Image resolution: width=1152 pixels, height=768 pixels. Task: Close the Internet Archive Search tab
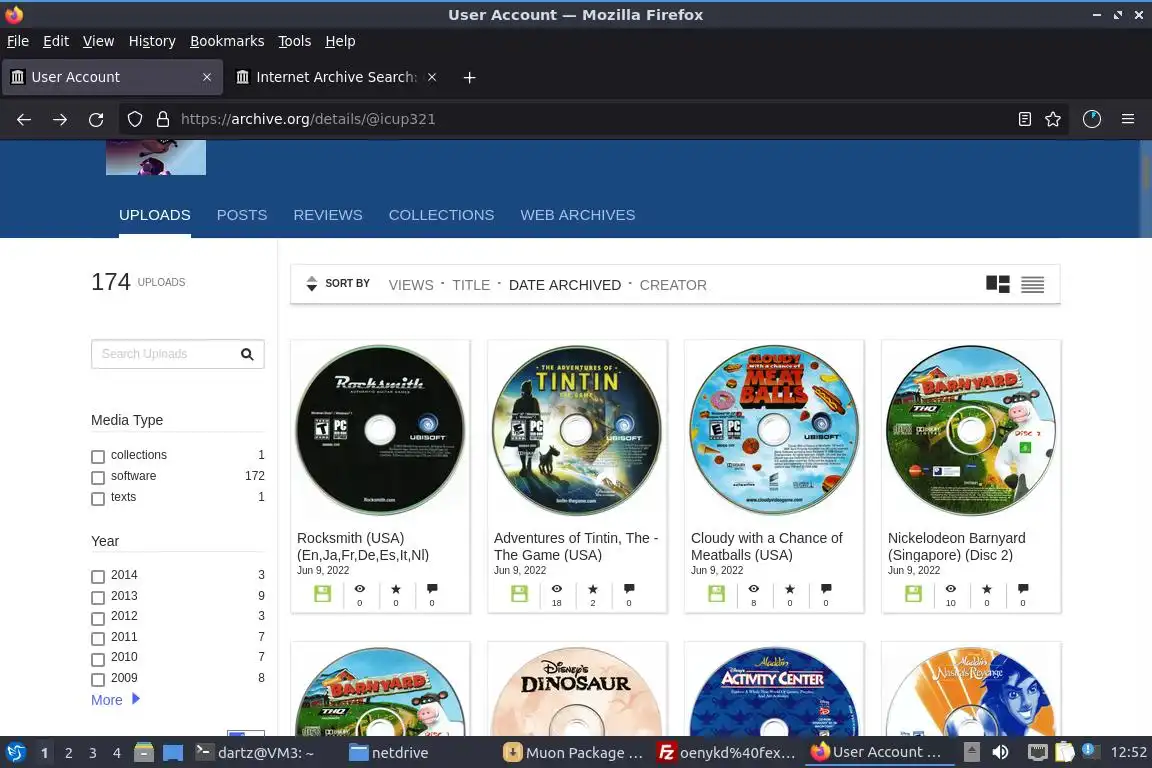click(432, 77)
